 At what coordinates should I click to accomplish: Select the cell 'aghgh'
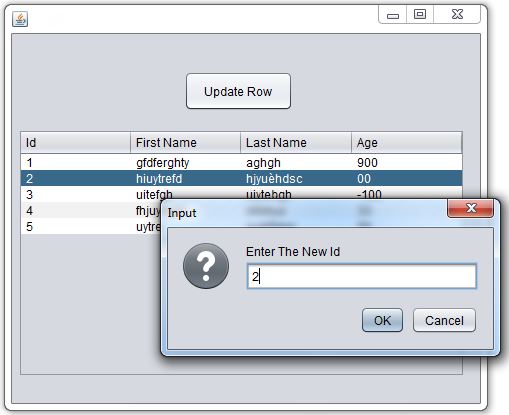(x=296, y=163)
